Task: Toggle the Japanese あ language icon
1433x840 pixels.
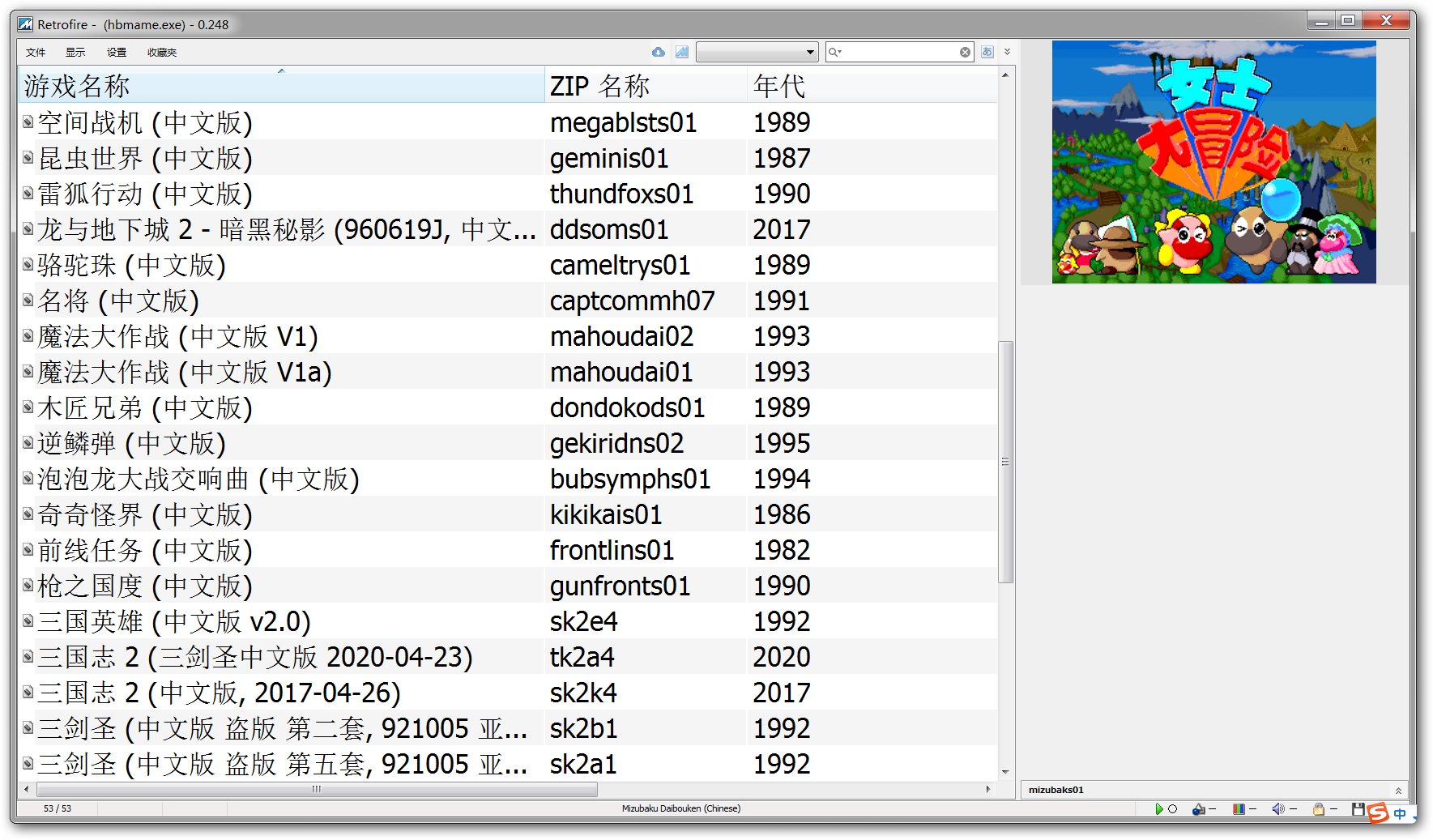Action: pos(987,52)
